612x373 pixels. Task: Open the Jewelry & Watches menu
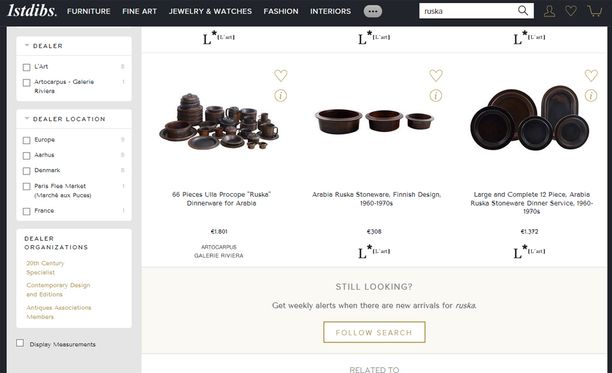point(210,11)
